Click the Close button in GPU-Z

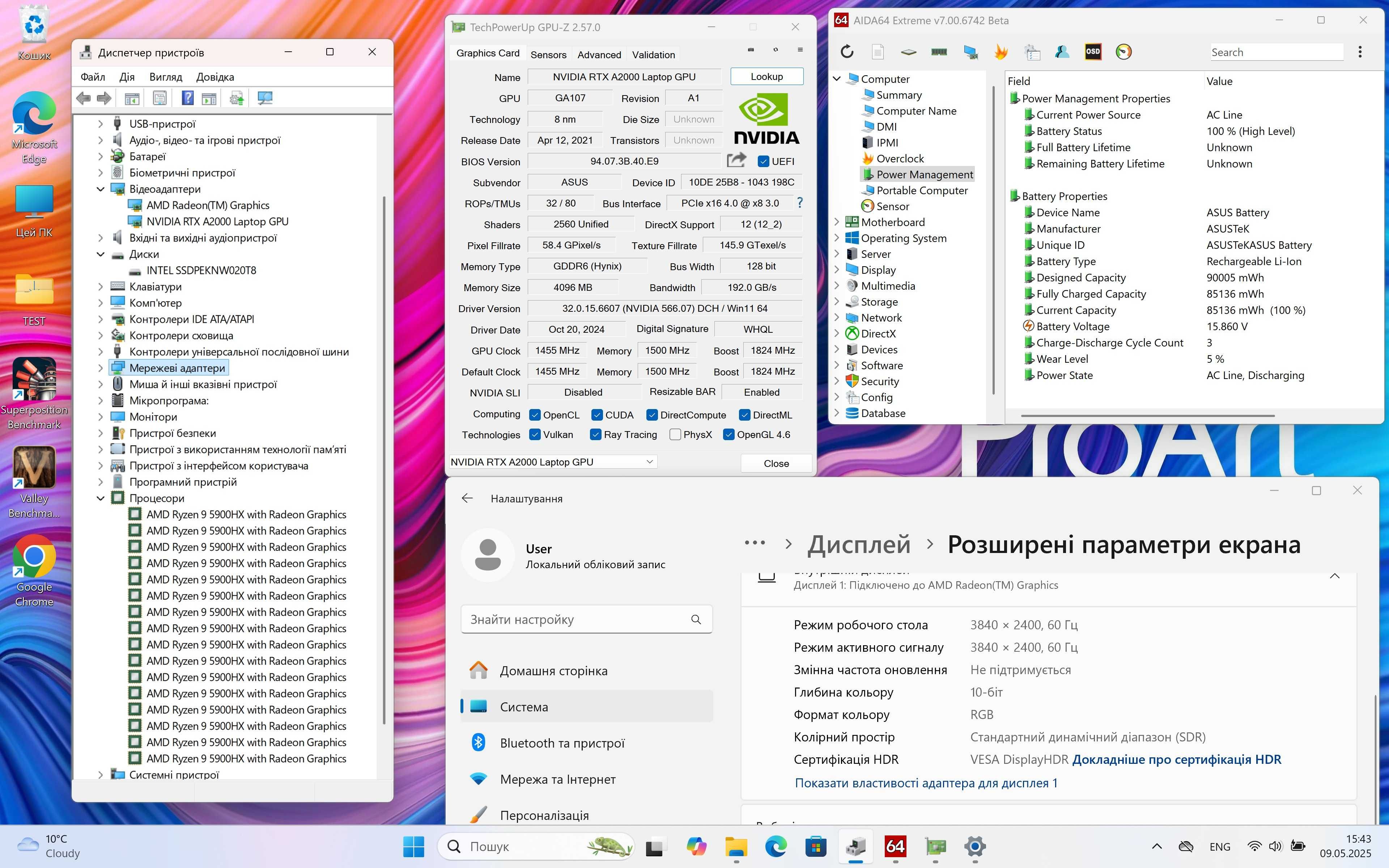(x=776, y=463)
